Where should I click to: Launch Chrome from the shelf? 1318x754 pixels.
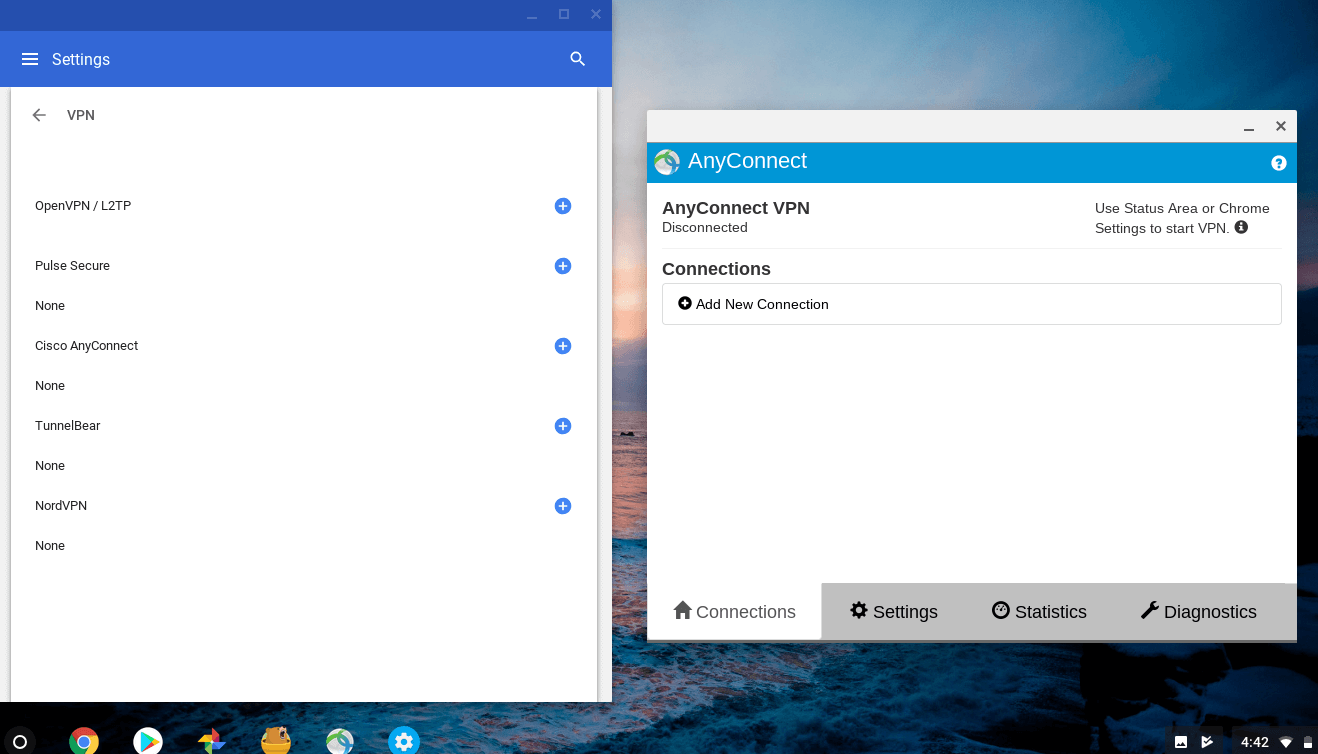(84, 741)
